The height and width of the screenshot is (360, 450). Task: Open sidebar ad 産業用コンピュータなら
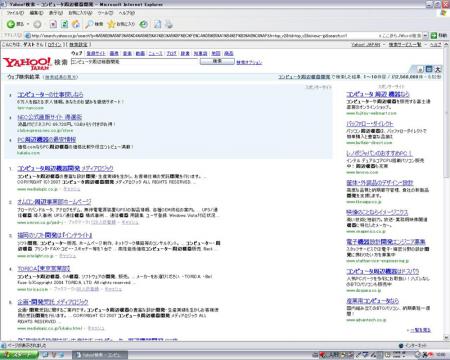[x=372, y=301]
